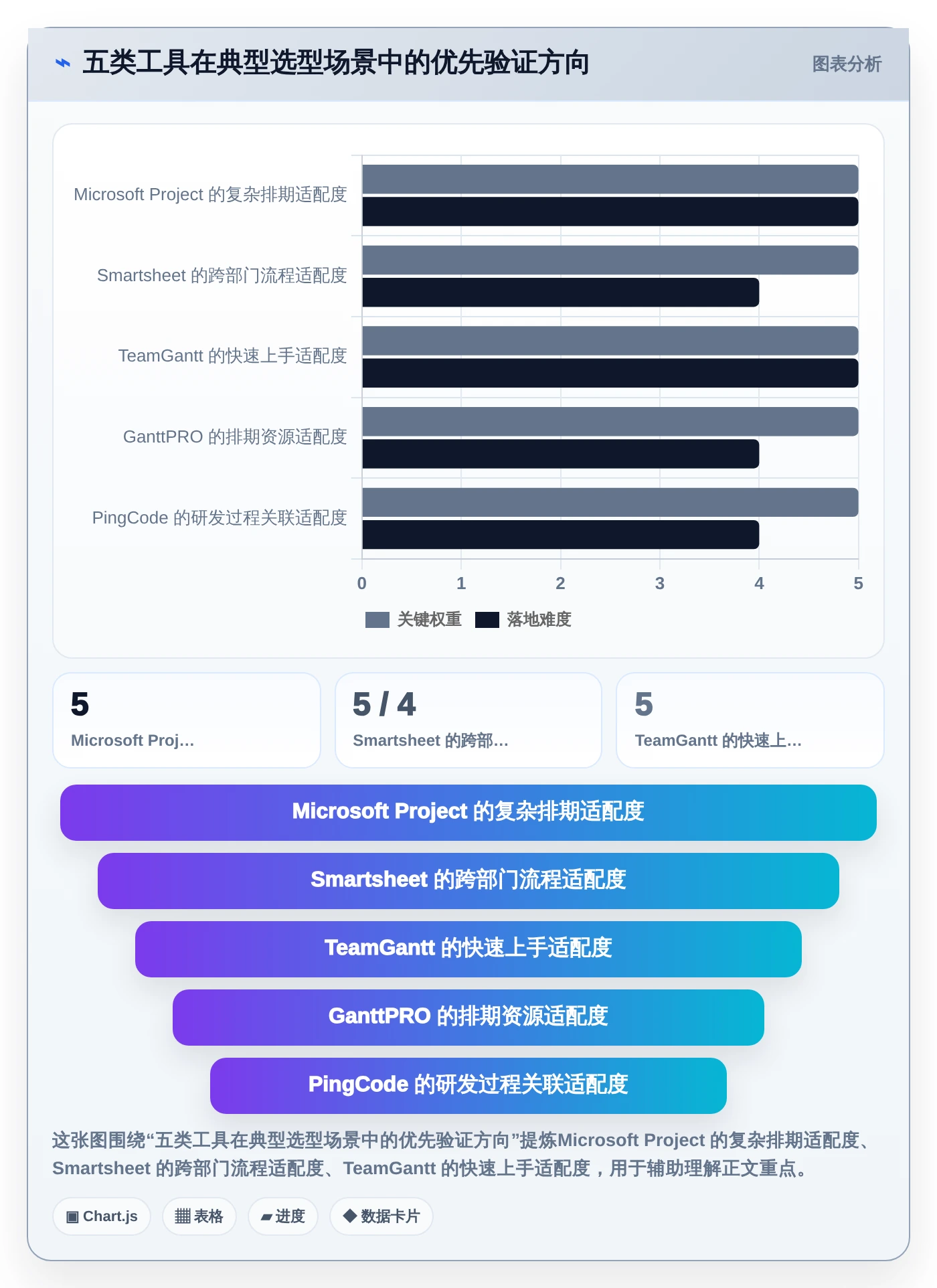Click the x-axis tick value 0
937x1288 pixels.
click(362, 584)
